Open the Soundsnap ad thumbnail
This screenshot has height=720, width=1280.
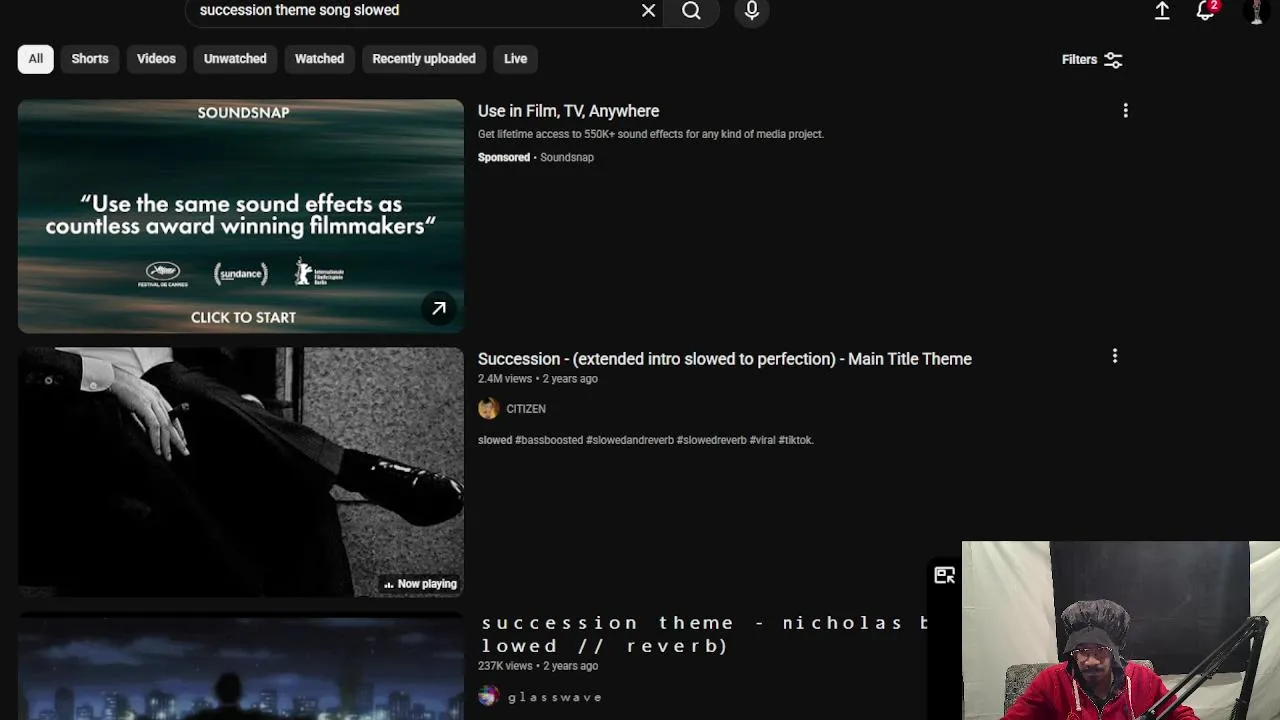pos(241,216)
